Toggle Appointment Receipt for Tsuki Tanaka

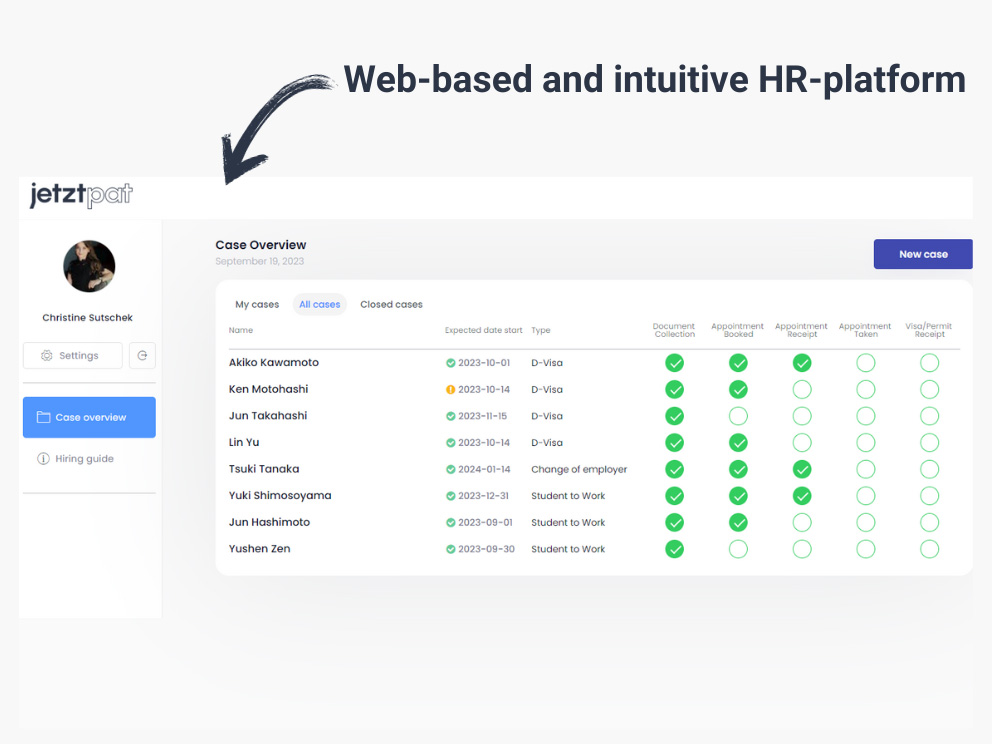802,469
